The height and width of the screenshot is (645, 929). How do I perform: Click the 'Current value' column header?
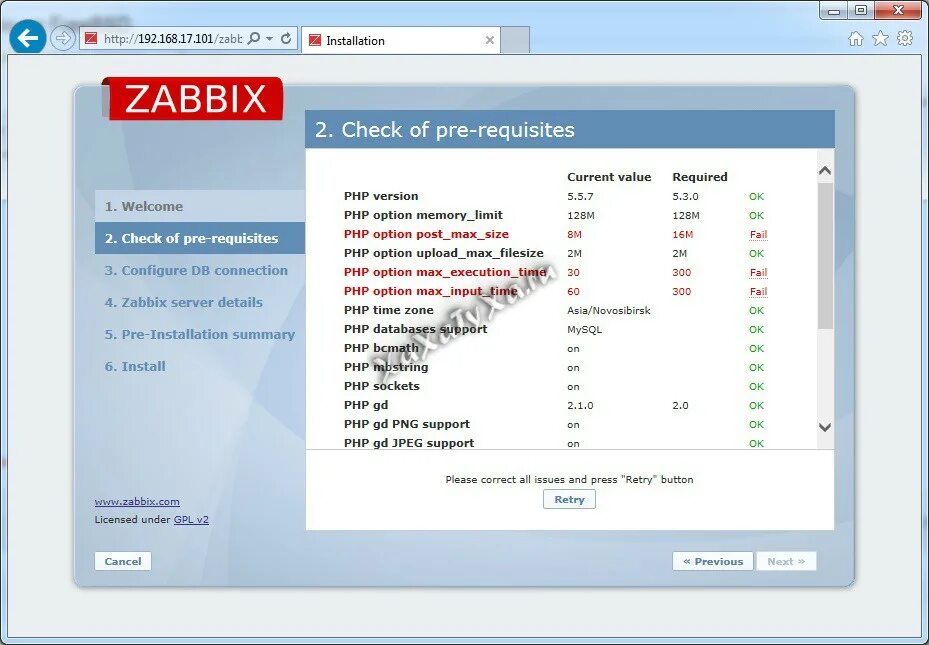tap(609, 177)
